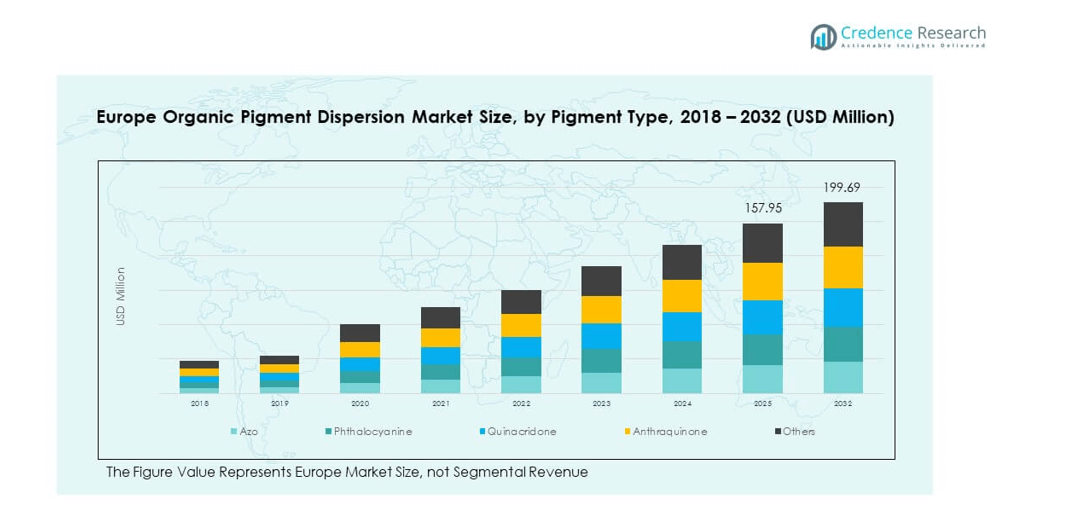
Task: Select the footnote about Europe Market Size
Action: tap(346, 472)
